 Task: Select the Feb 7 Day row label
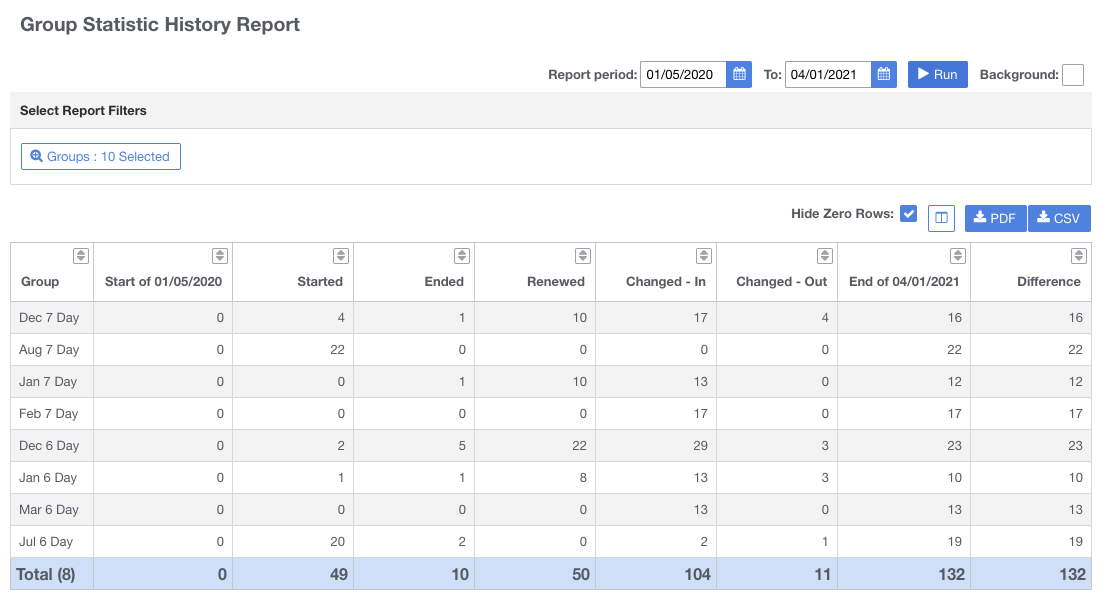coord(49,413)
